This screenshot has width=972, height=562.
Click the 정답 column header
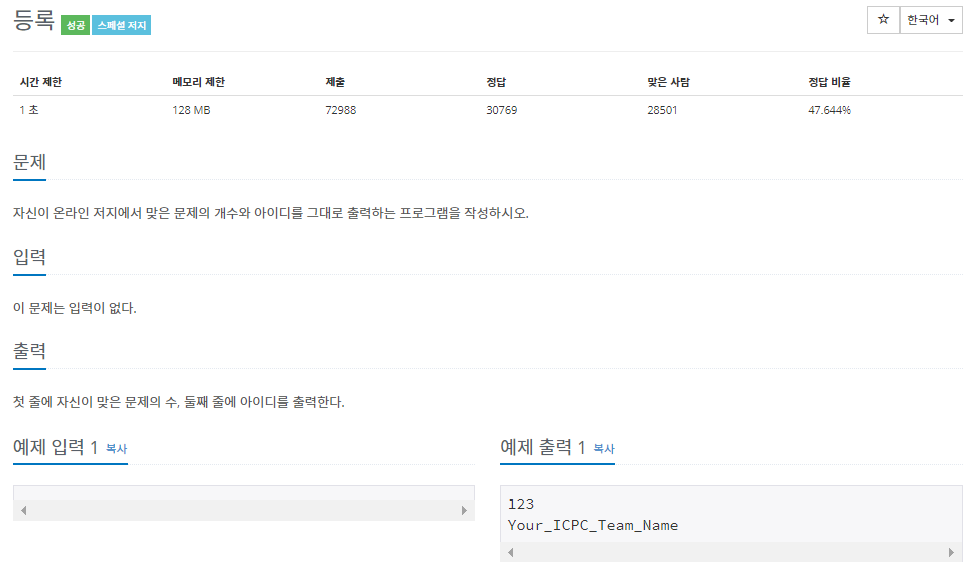[x=496, y=82]
